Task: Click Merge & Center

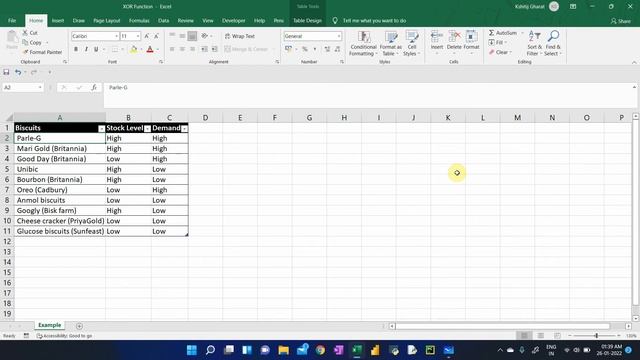Action: [x=246, y=49]
